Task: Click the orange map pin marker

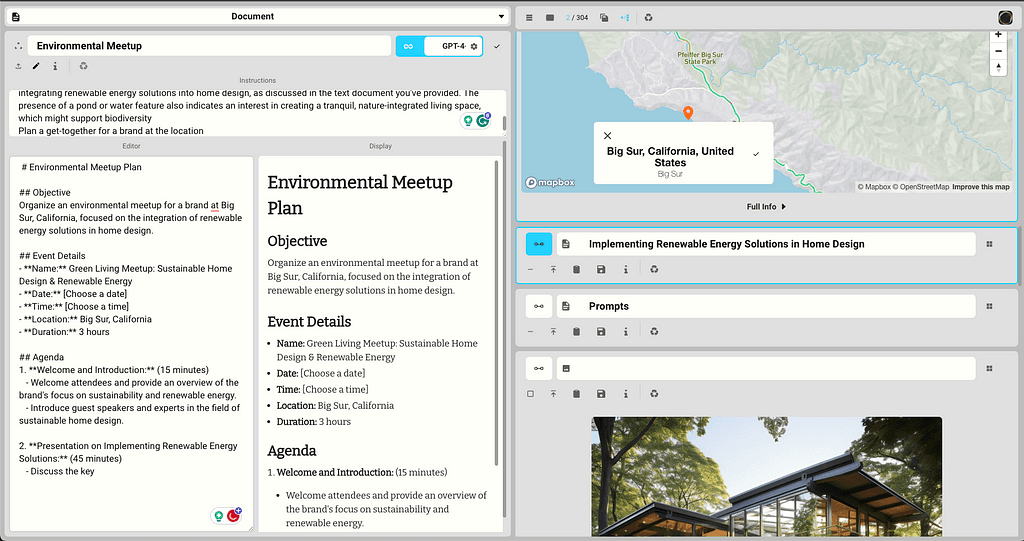Action: (x=688, y=112)
